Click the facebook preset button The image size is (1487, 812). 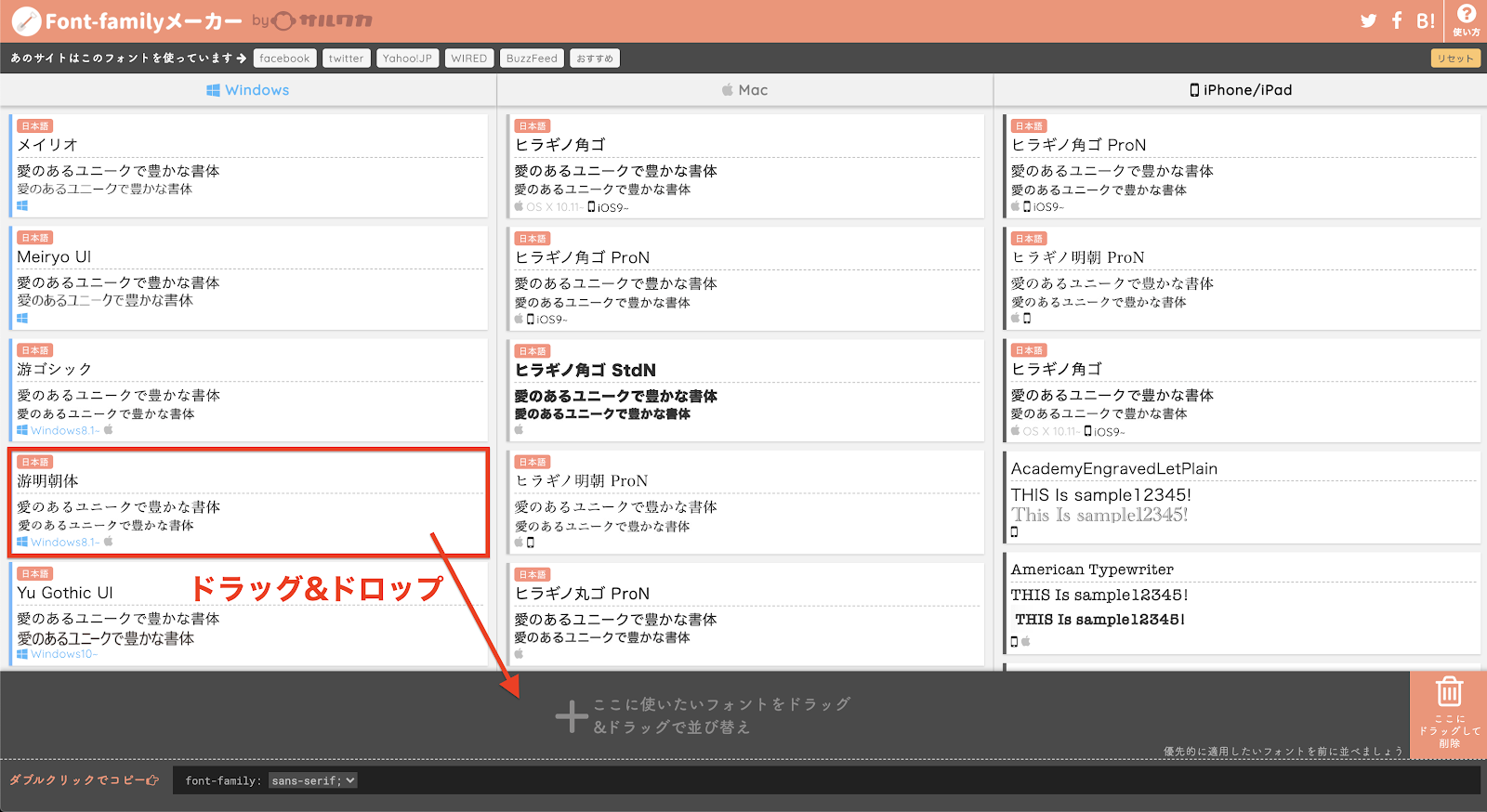pyautogui.click(x=284, y=59)
